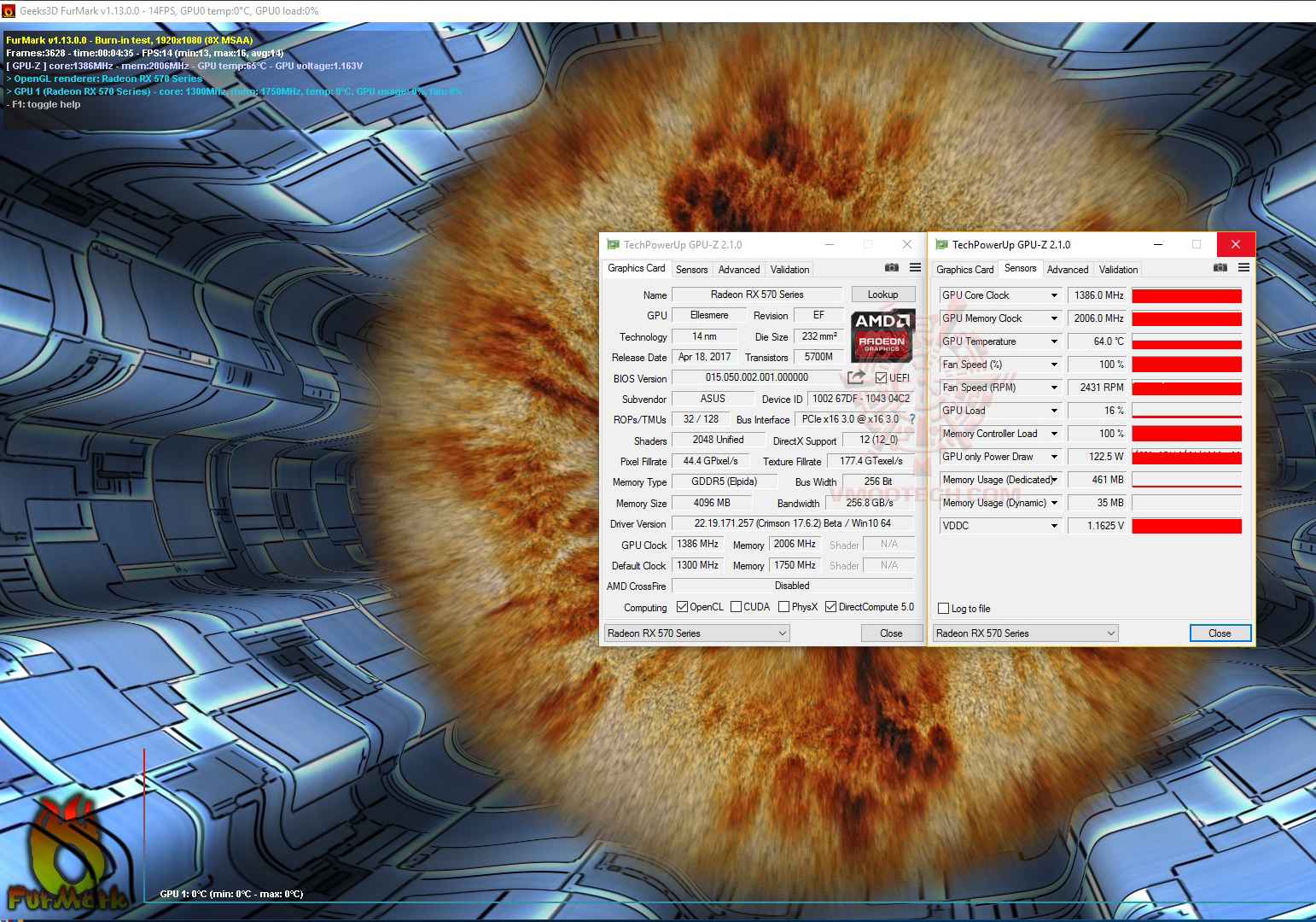Viewport: 1316px width, 922px height.
Task: Expand the device selector in card-info GPU-Z window
Action: click(x=697, y=633)
